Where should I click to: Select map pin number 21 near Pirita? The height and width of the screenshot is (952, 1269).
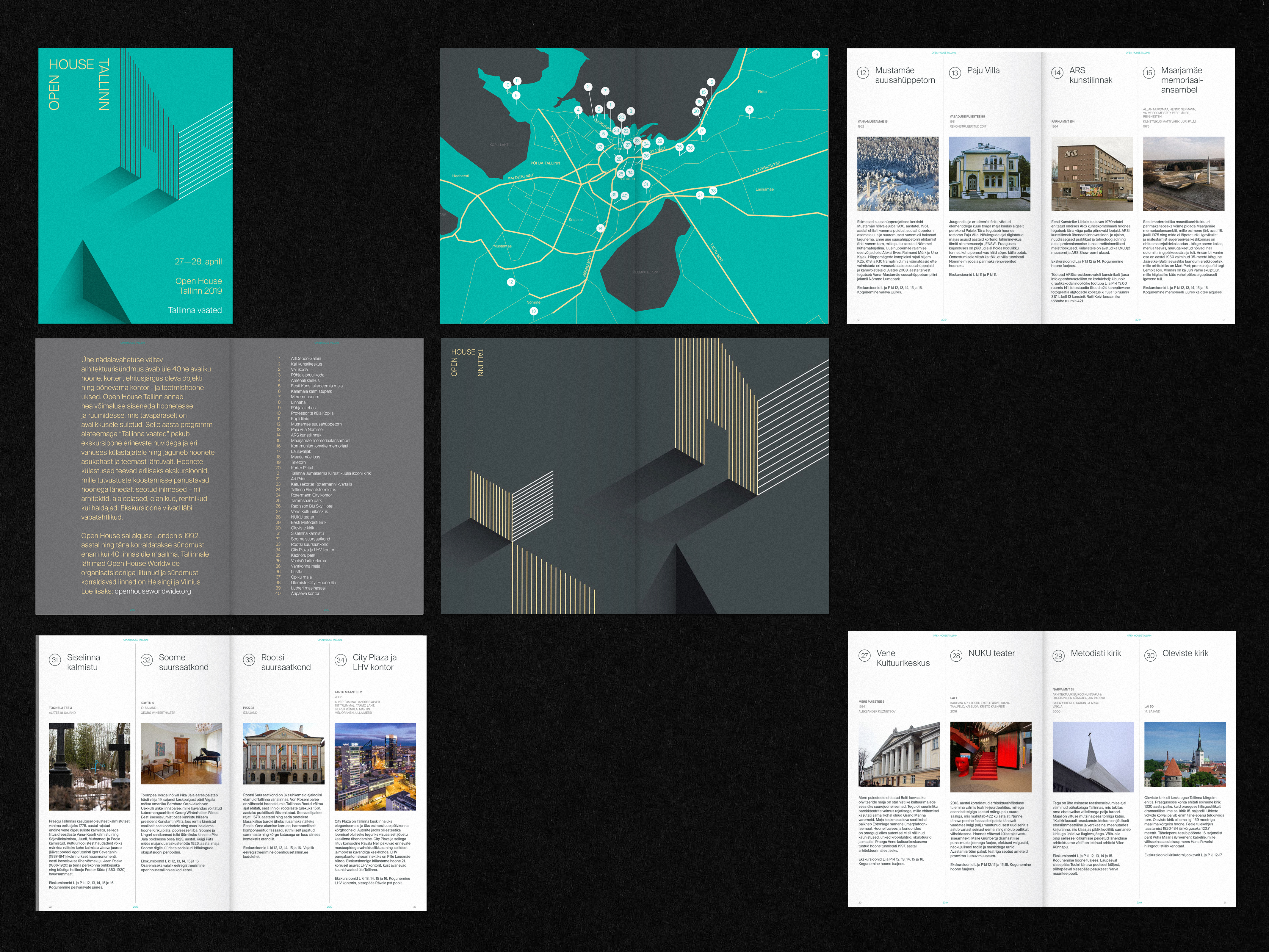pyautogui.click(x=749, y=109)
